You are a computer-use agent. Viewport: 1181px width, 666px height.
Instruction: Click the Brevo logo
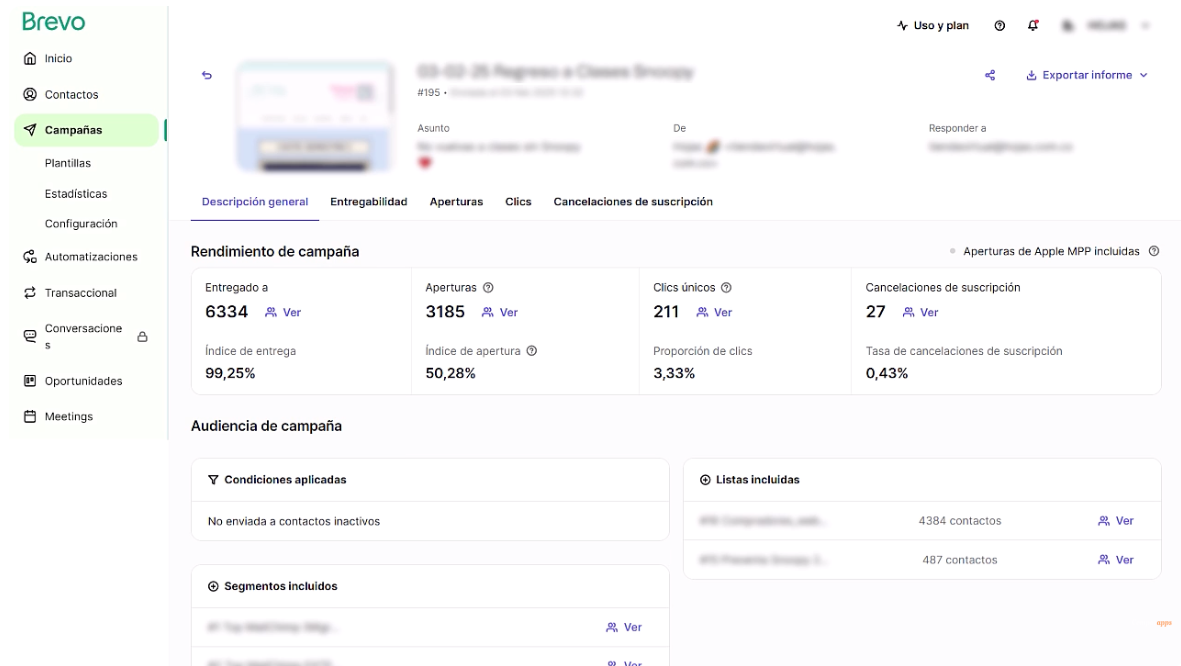coord(53,22)
